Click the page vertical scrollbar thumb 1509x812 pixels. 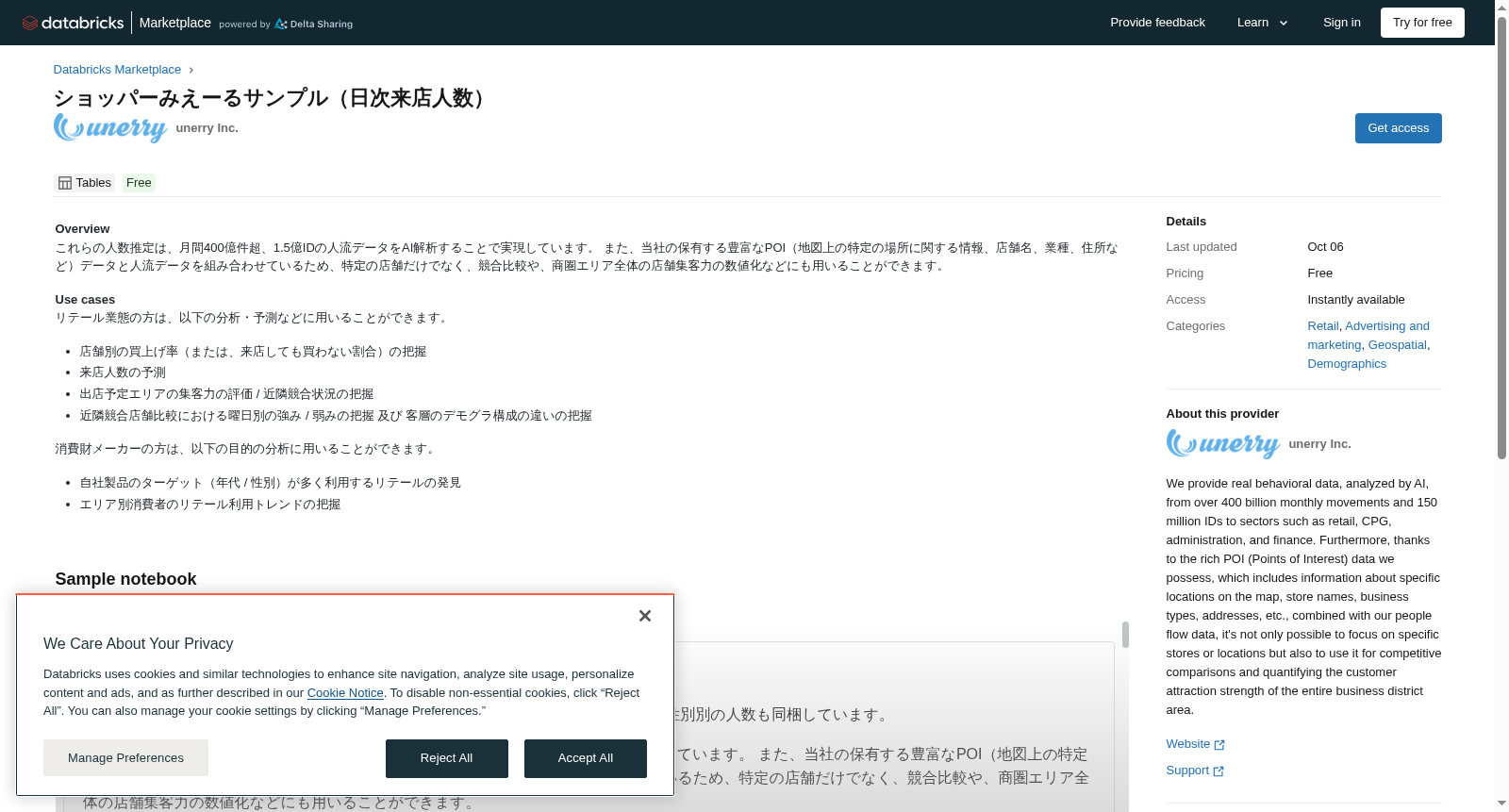[1501, 236]
